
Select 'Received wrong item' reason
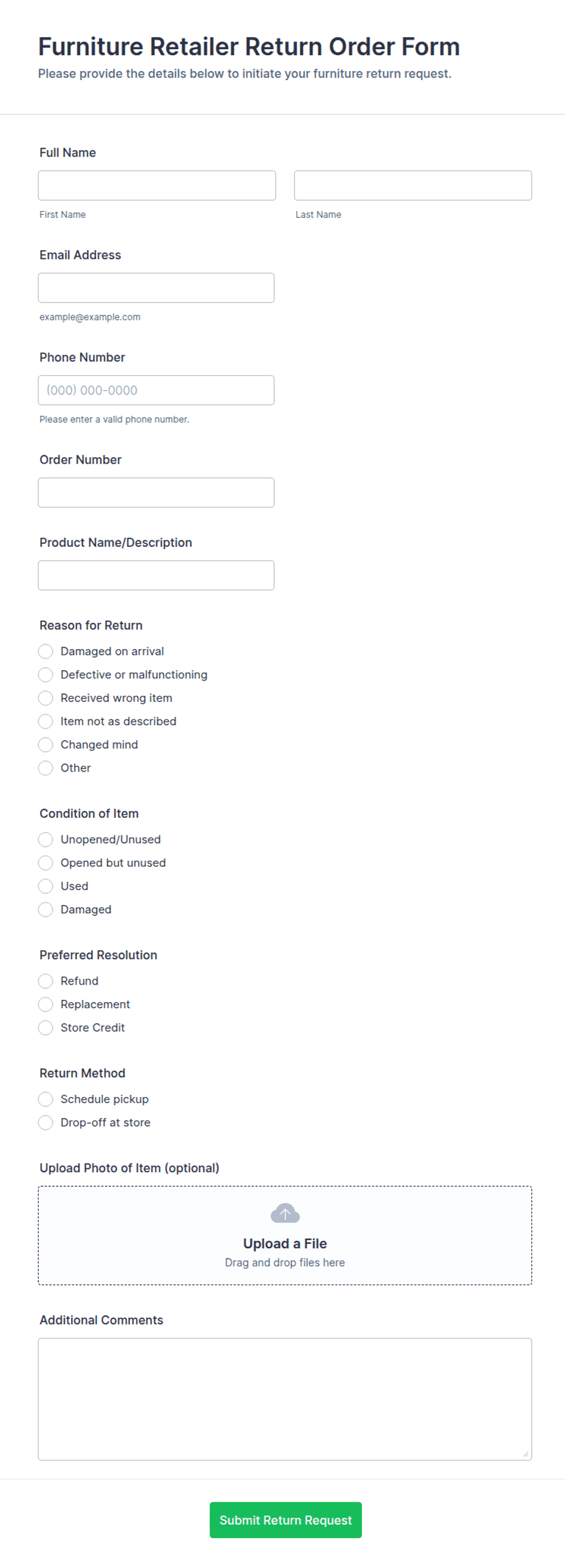46,697
